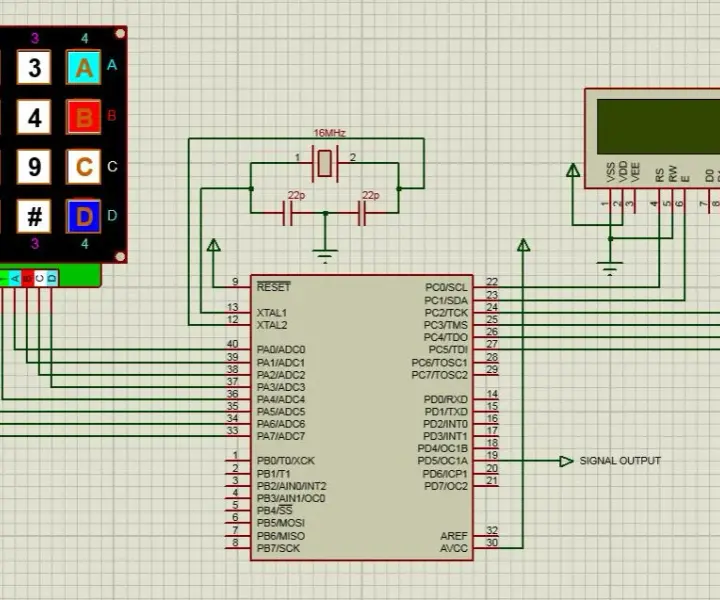Screen dimensions: 720x600
Task: Click the 16MHz crystal value label
Action: point(329,133)
